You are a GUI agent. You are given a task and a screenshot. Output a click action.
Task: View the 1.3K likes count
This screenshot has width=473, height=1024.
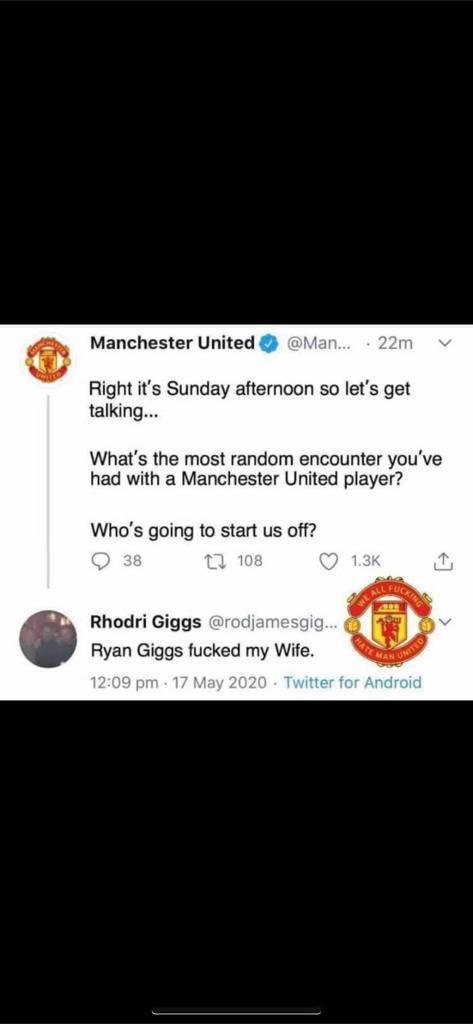(x=365, y=560)
